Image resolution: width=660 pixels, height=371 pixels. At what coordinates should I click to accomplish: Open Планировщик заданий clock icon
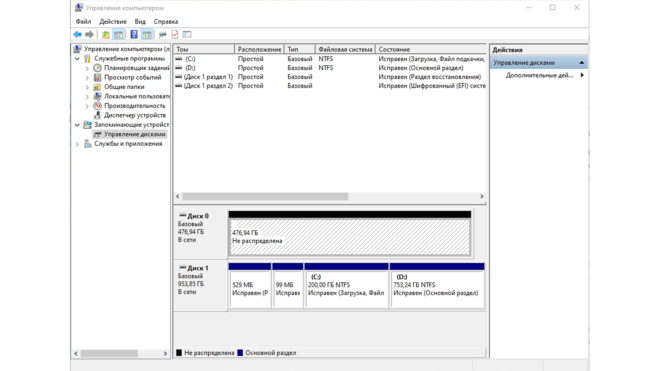(x=97, y=68)
